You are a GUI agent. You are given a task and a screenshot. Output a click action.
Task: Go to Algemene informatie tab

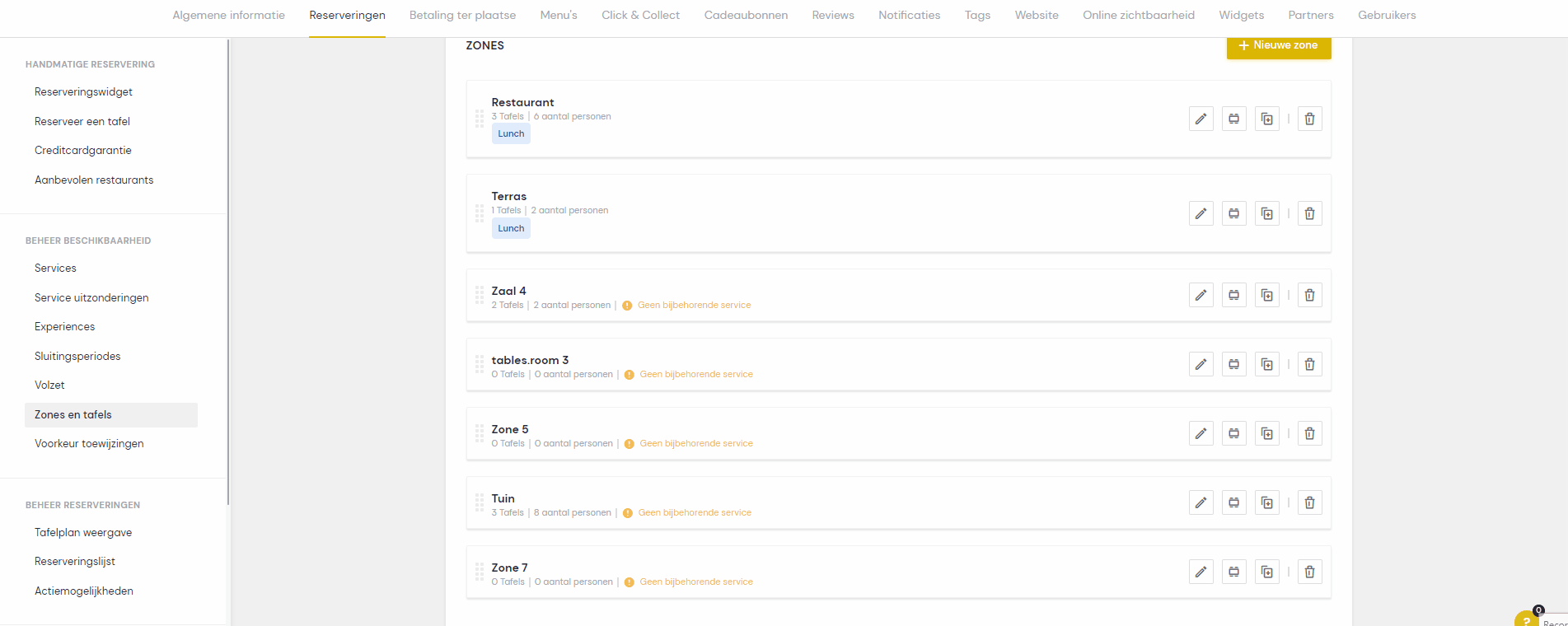point(228,15)
